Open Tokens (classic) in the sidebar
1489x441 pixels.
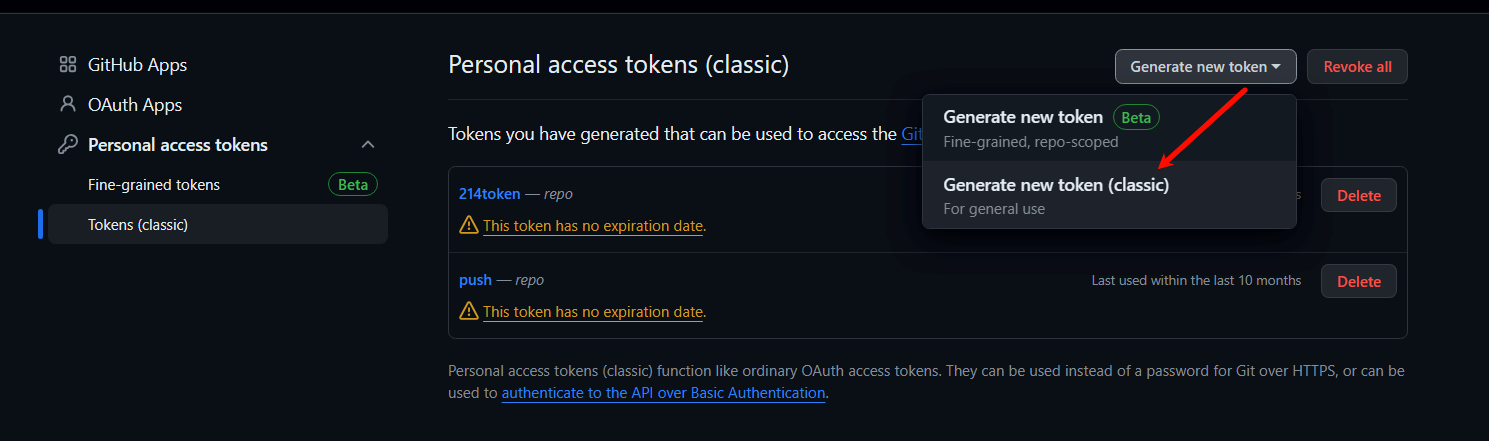coord(218,224)
